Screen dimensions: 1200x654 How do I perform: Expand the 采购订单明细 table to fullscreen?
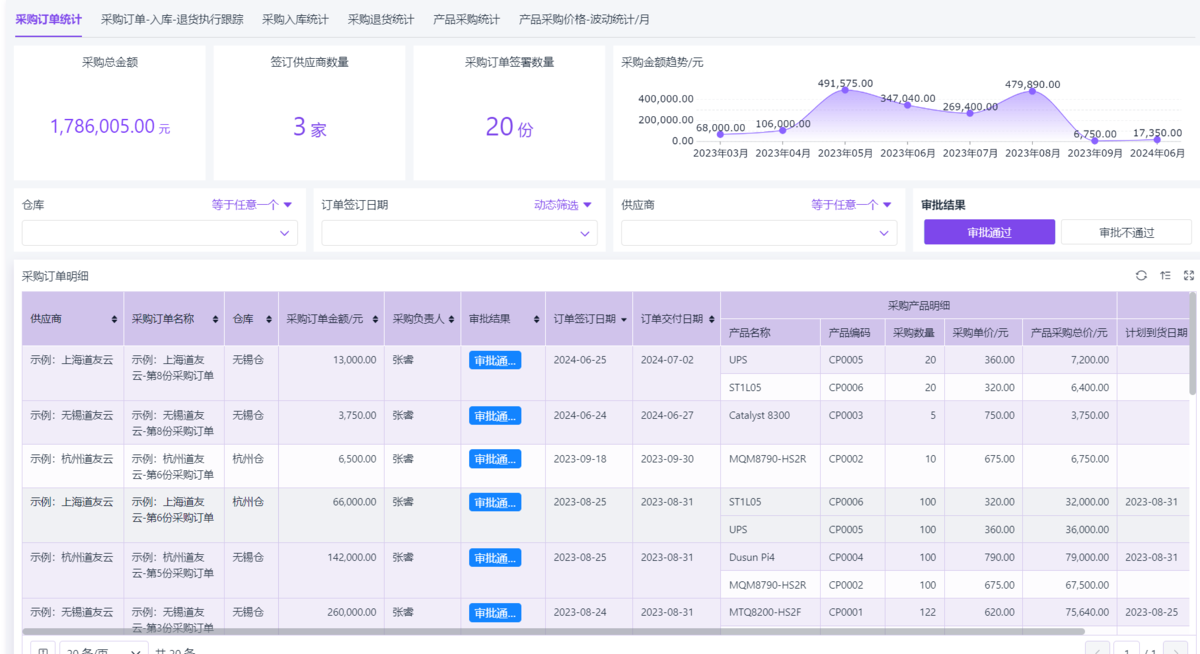(x=1189, y=276)
